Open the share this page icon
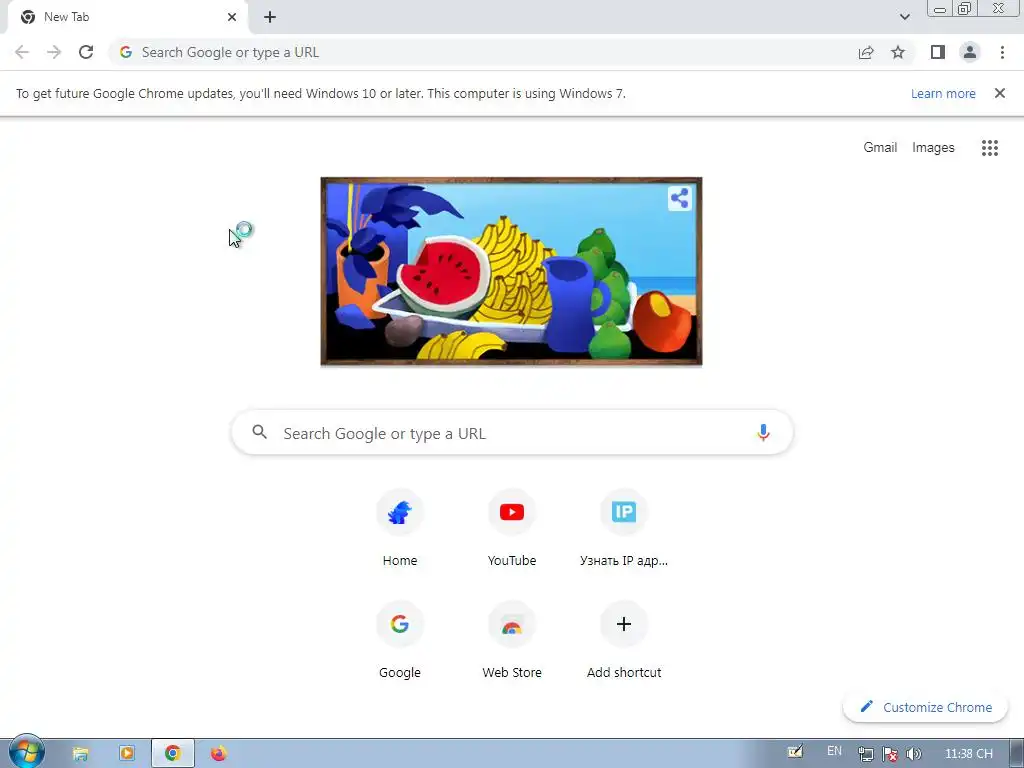The image size is (1024, 768). coord(866,52)
